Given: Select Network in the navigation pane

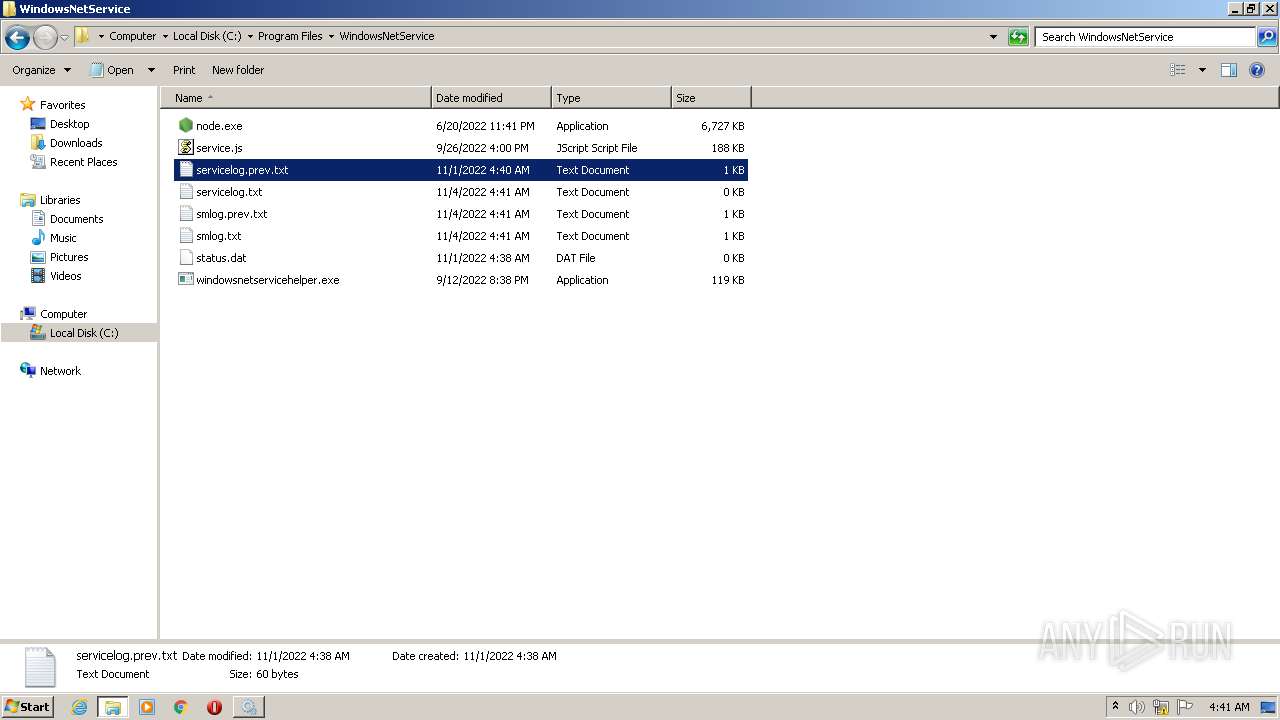Looking at the screenshot, I should (x=60, y=371).
